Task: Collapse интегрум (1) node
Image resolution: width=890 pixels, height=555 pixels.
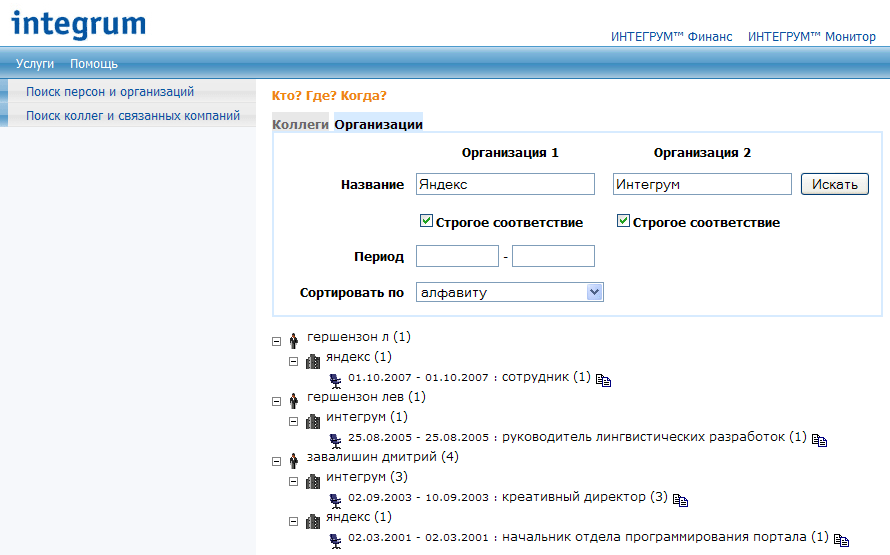Action: pyautogui.click(x=293, y=422)
